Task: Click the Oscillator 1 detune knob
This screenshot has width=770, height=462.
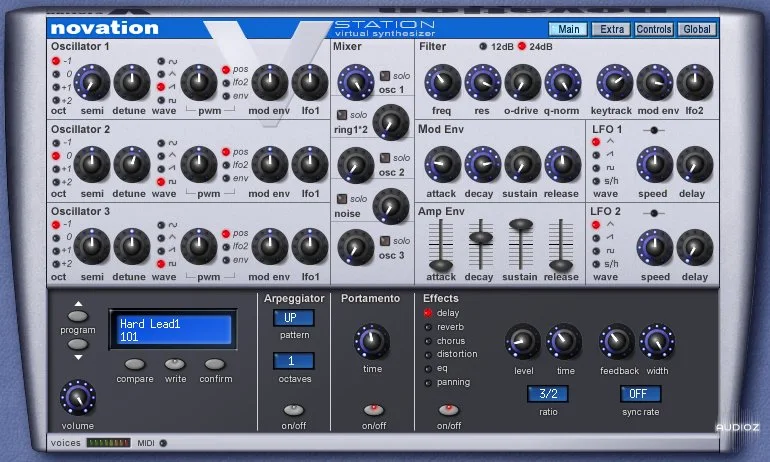Action: [x=132, y=82]
